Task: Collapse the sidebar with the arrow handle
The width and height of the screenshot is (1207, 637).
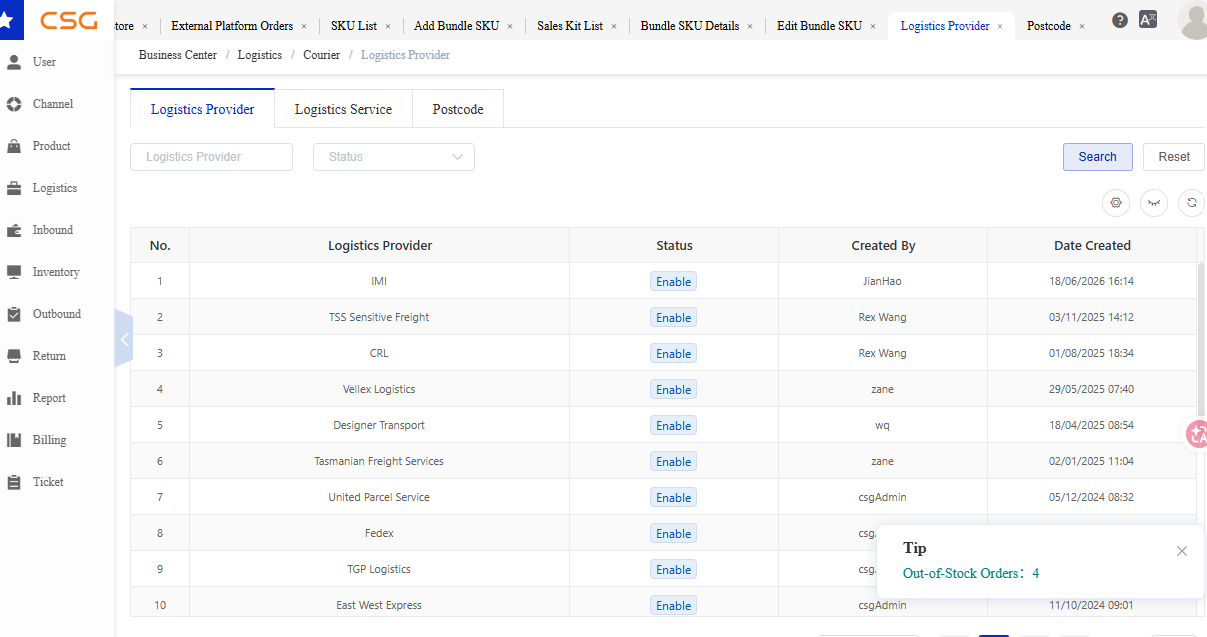Action: [x=124, y=339]
